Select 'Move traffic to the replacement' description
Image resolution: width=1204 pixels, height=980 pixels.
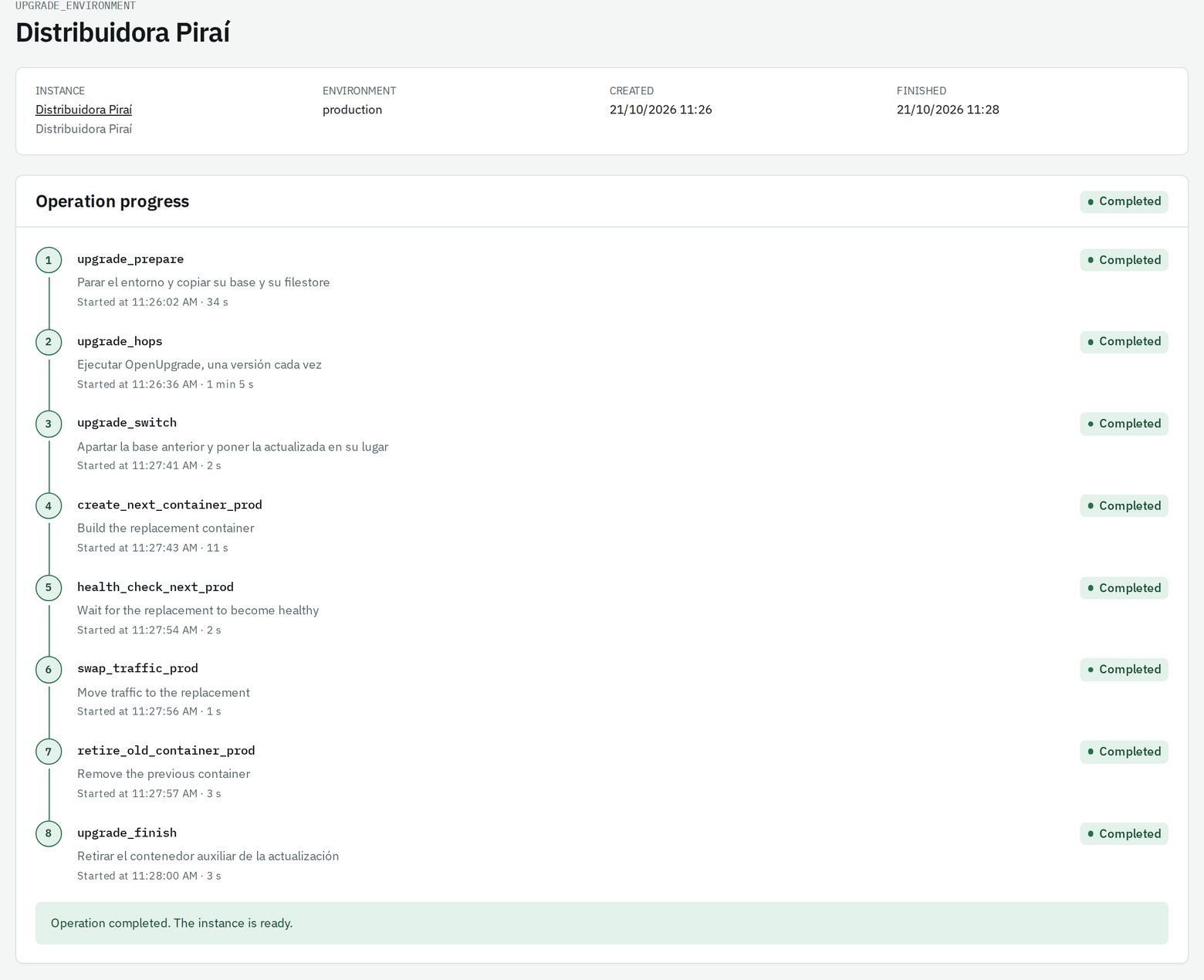coord(164,692)
